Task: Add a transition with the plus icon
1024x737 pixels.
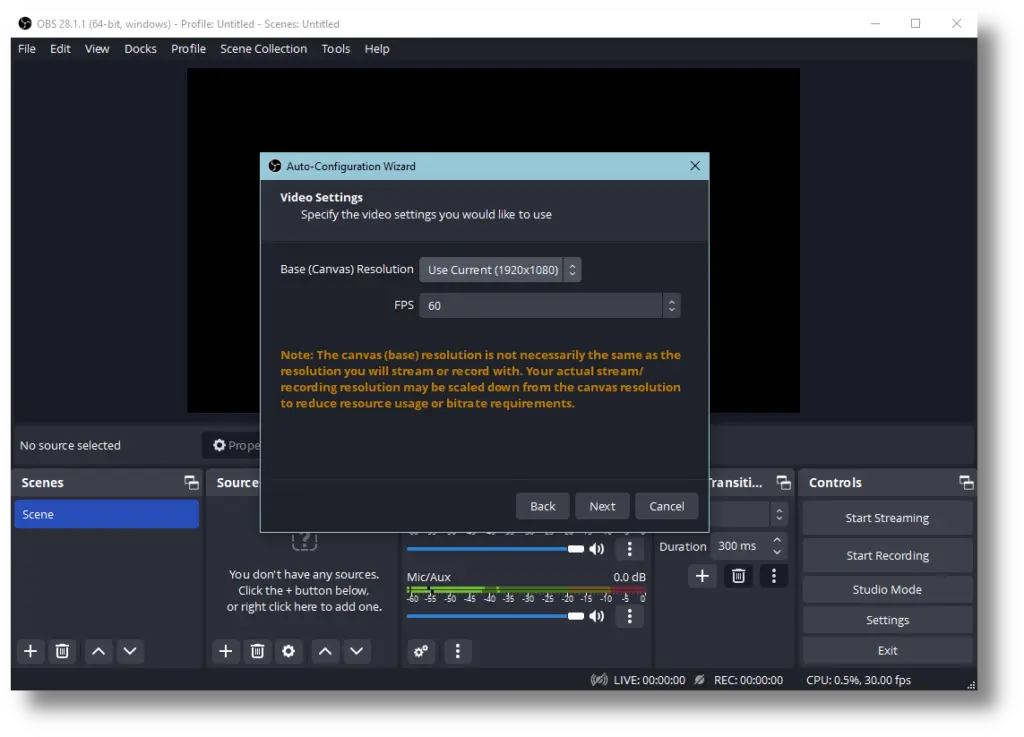Action: click(x=702, y=576)
